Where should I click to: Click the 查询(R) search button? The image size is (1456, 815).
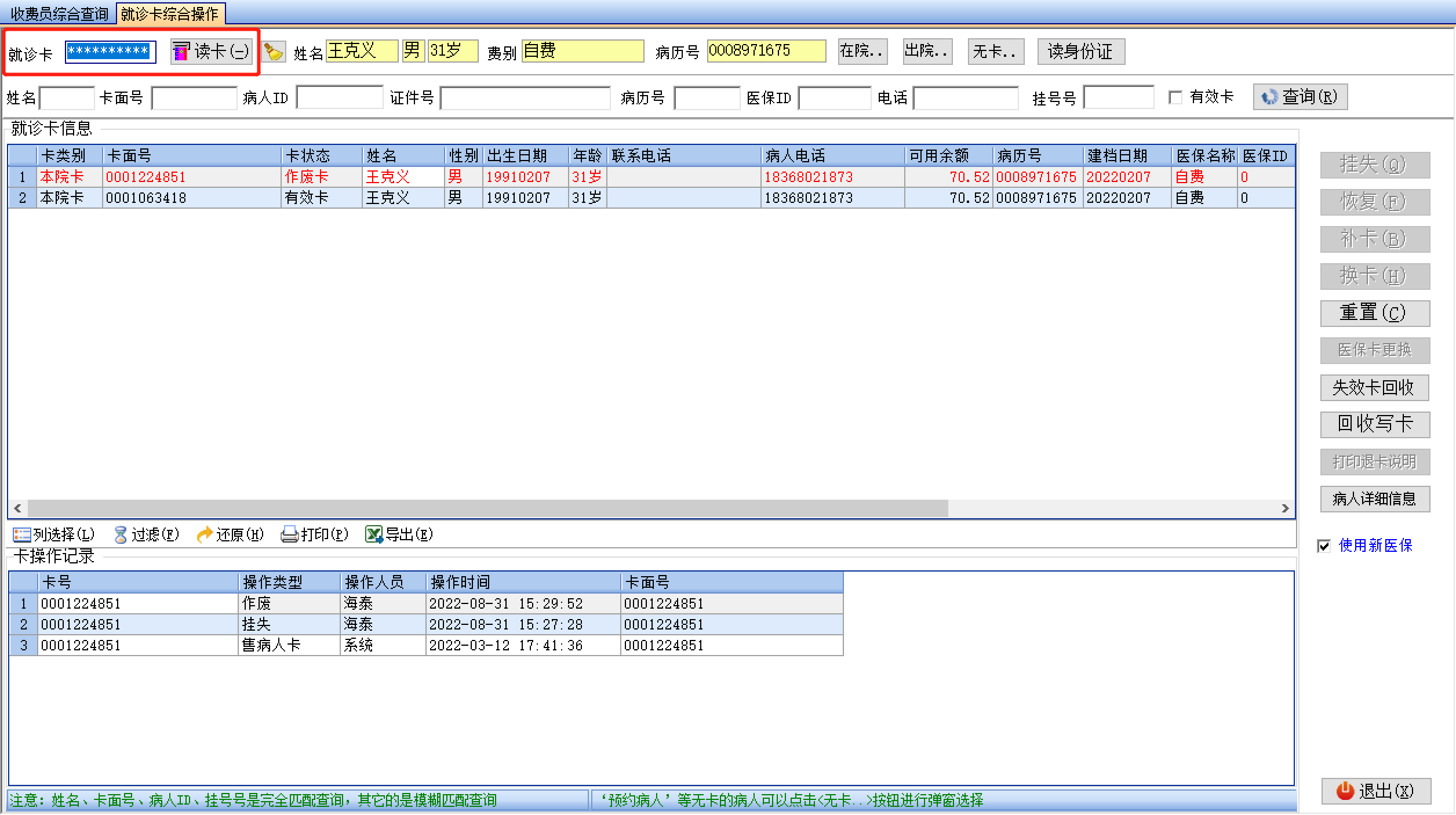coord(1300,97)
